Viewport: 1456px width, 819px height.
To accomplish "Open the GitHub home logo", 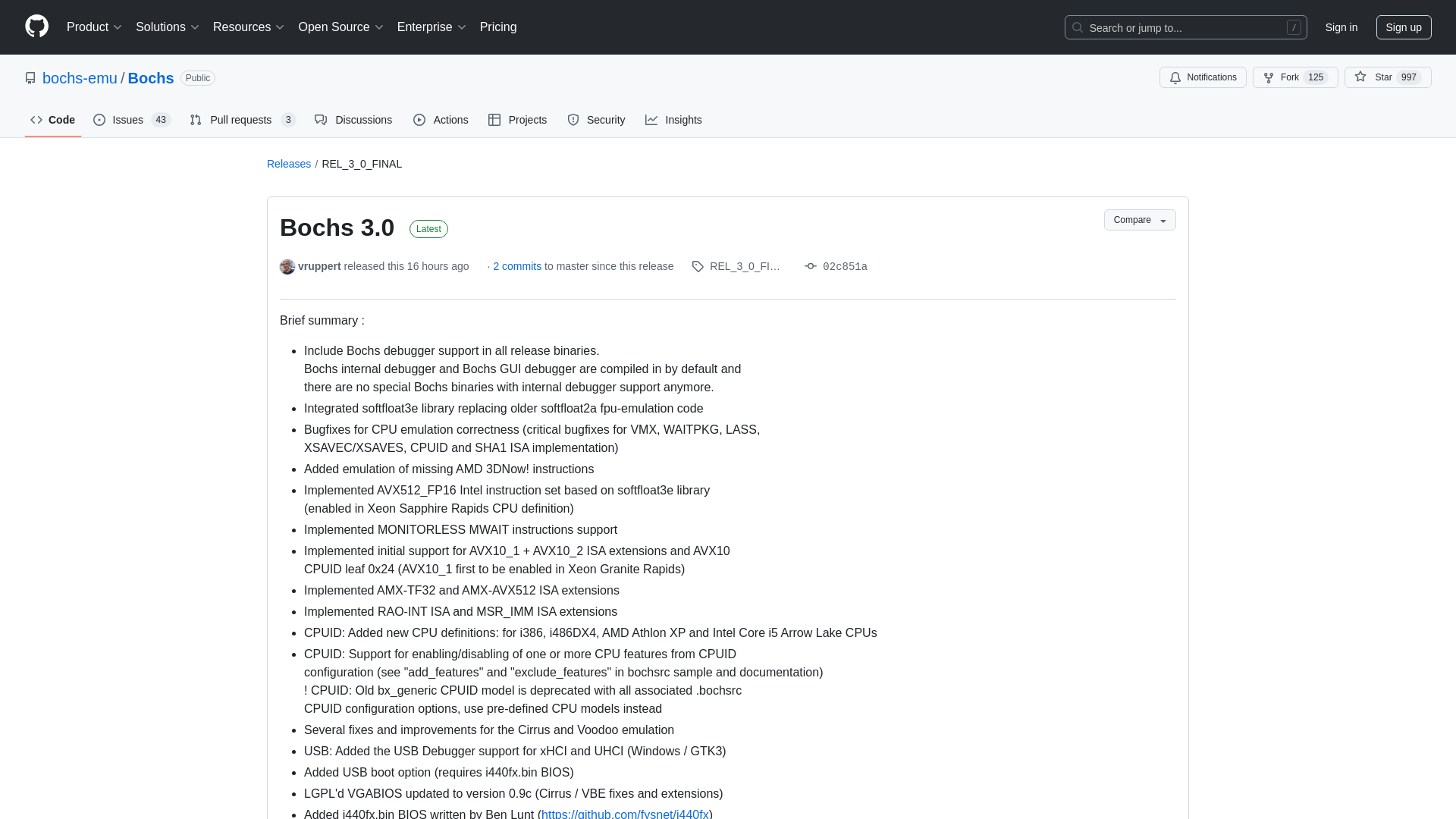I will click(x=36, y=27).
